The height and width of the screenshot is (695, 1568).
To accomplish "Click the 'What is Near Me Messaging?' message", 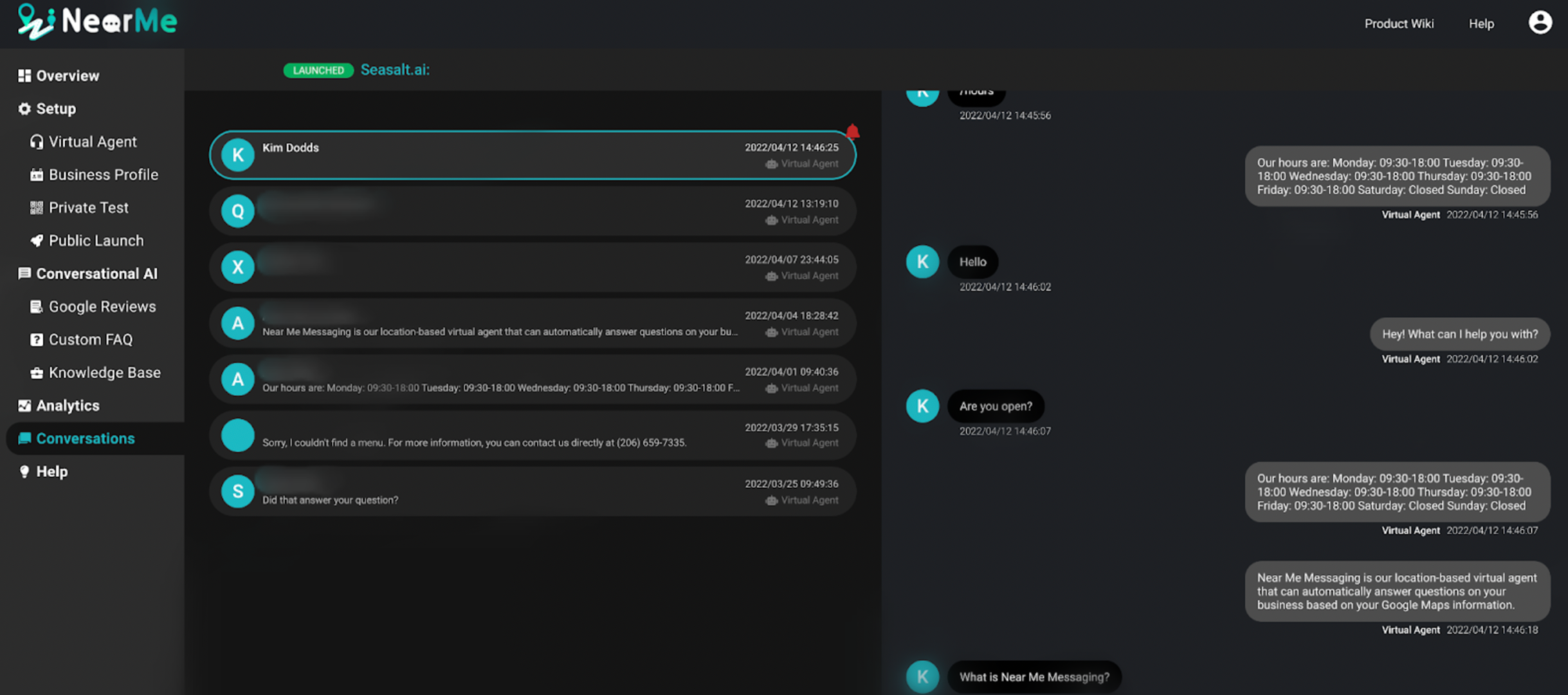I will pyautogui.click(x=1034, y=677).
